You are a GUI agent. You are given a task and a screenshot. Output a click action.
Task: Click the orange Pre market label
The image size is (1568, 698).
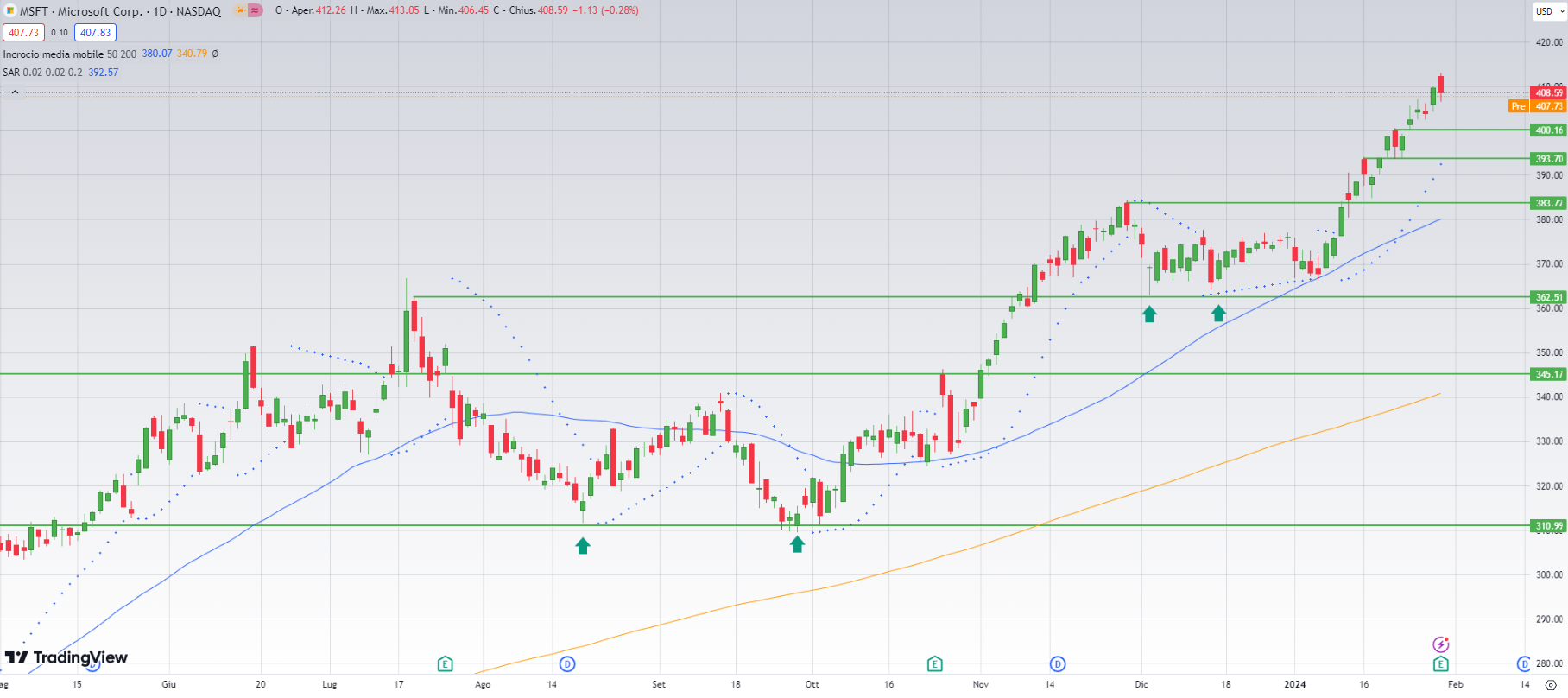pos(1519,106)
